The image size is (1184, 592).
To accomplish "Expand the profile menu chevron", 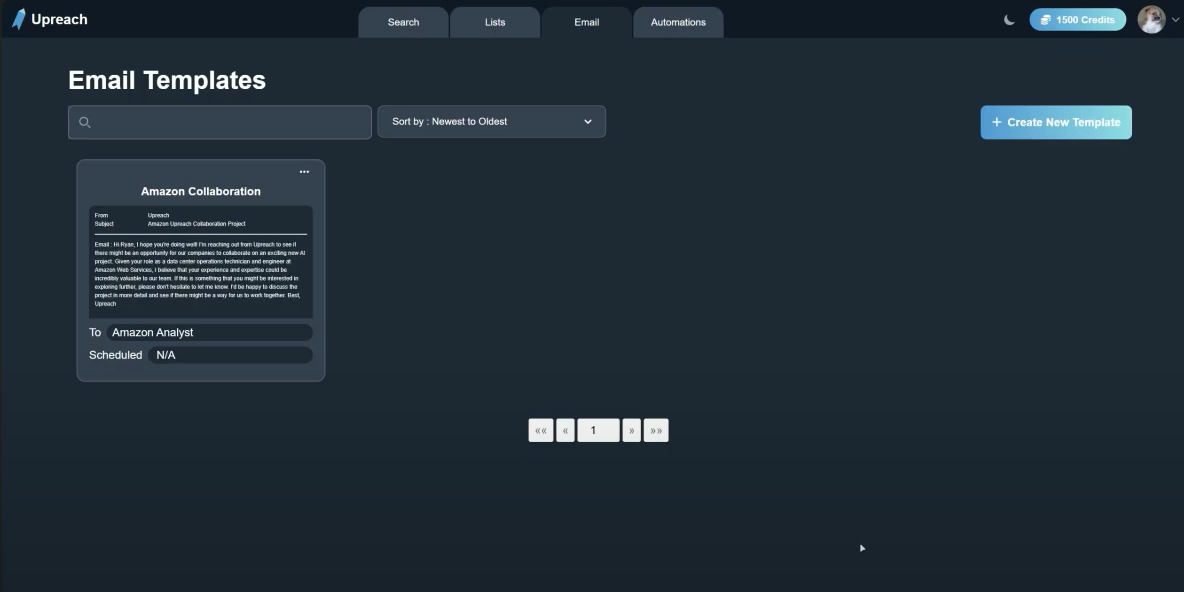I will point(1175,21).
